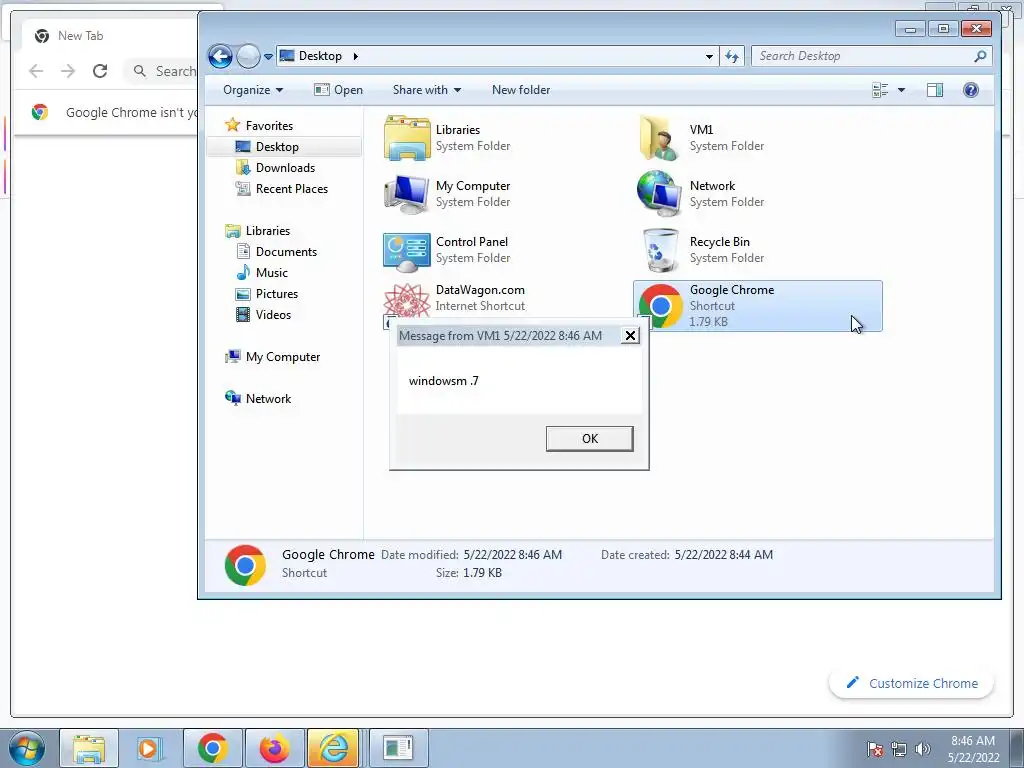Viewport: 1024px width, 768px height.
Task: Click the volume speaker tray icon
Action: click(923, 749)
